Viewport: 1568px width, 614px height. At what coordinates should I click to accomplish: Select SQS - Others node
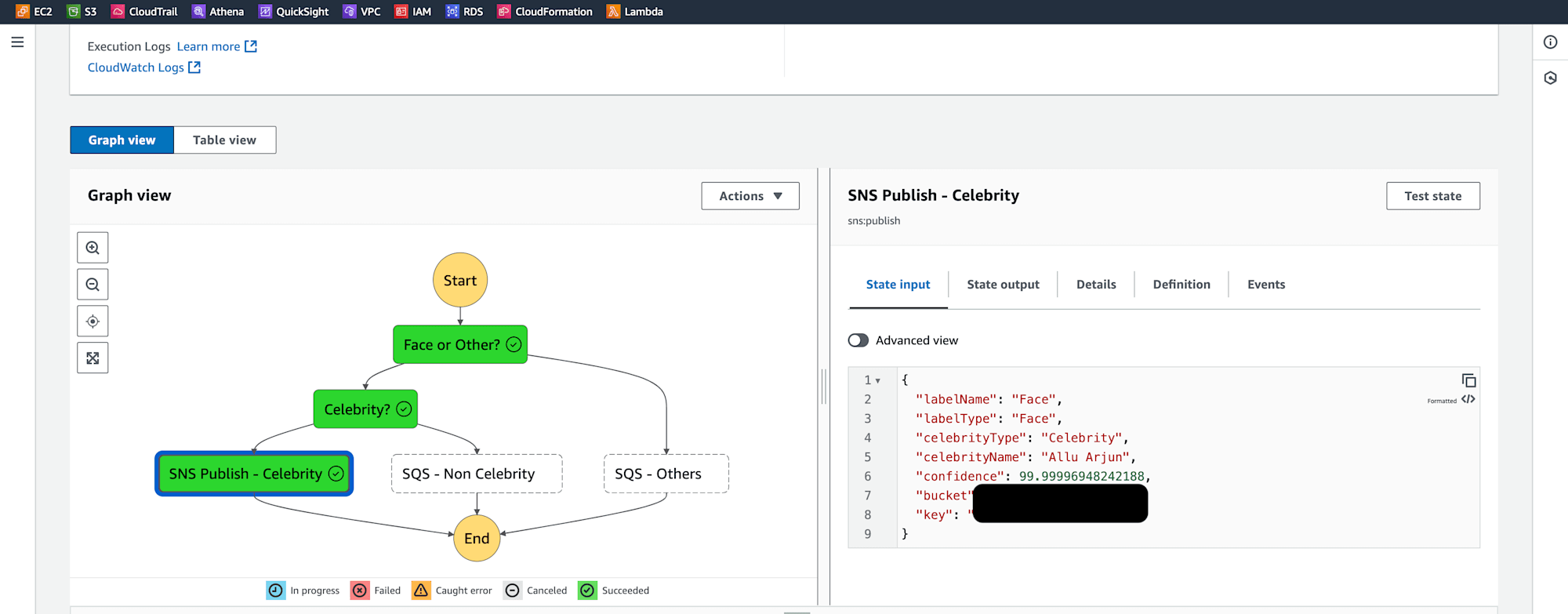coord(666,474)
